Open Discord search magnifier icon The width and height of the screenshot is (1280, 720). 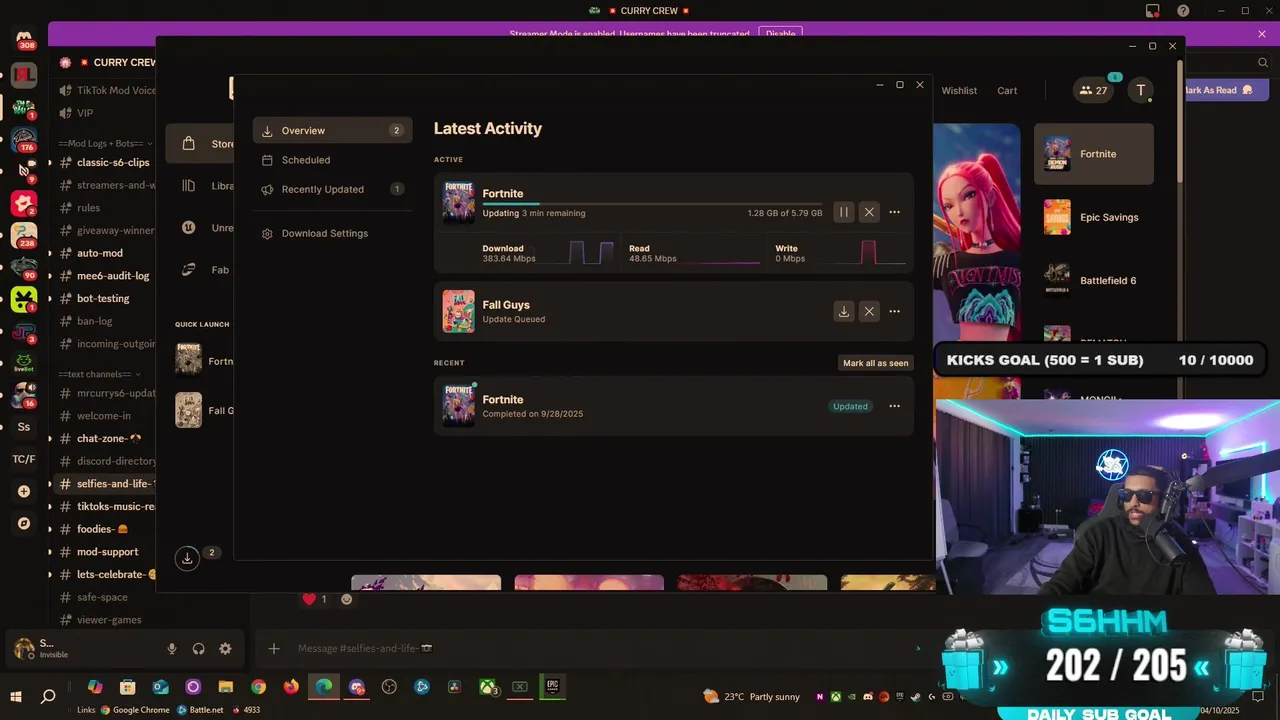1263,62
